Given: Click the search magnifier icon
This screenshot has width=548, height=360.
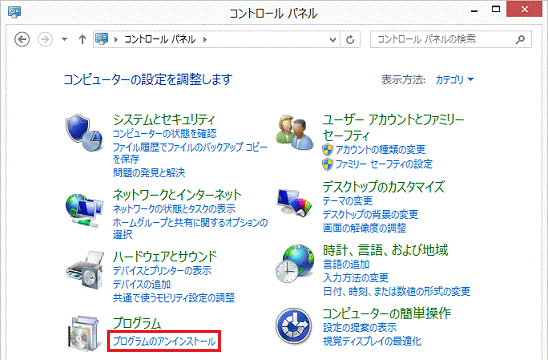Looking at the screenshot, I should tap(520, 39).
